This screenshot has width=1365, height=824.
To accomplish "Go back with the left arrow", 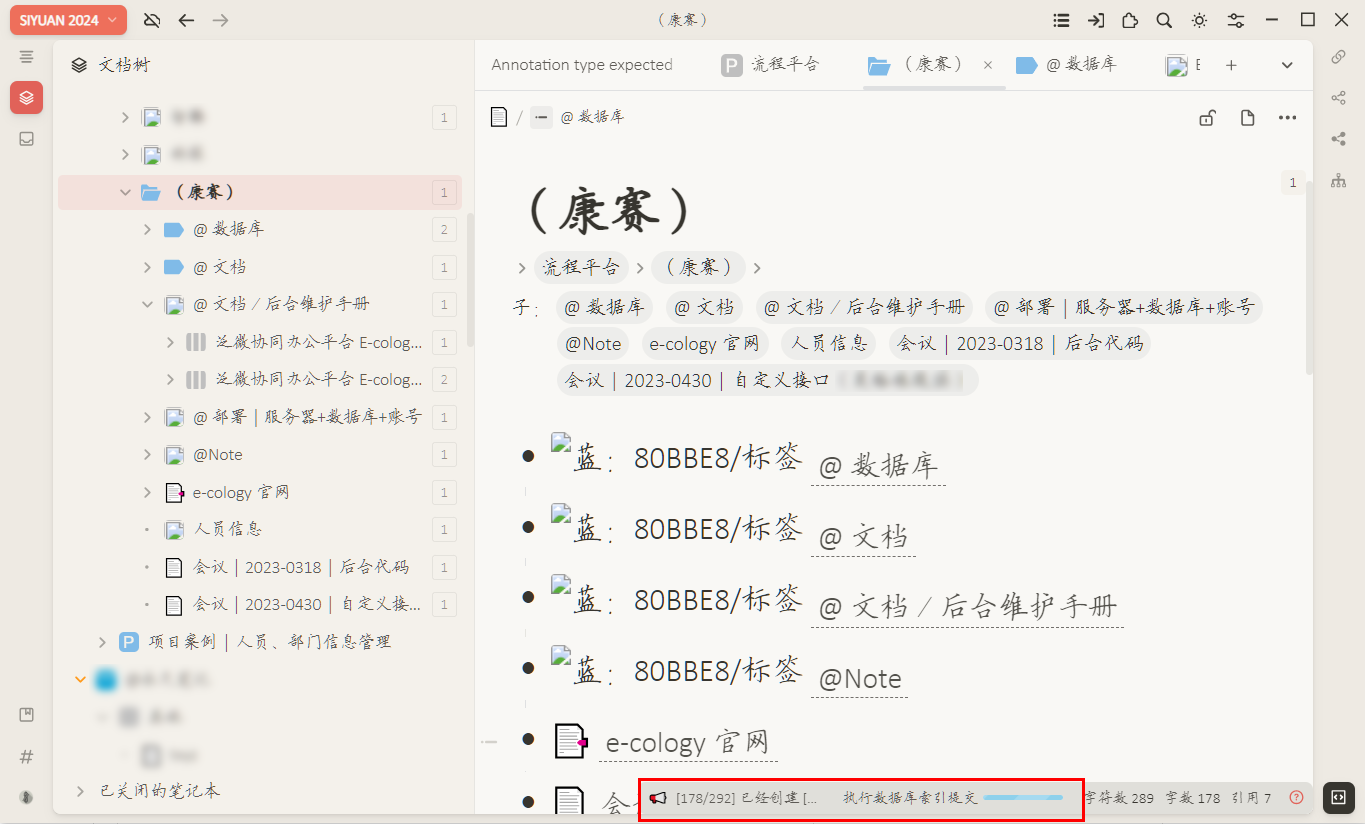I will pyautogui.click(x=186, y=20).
